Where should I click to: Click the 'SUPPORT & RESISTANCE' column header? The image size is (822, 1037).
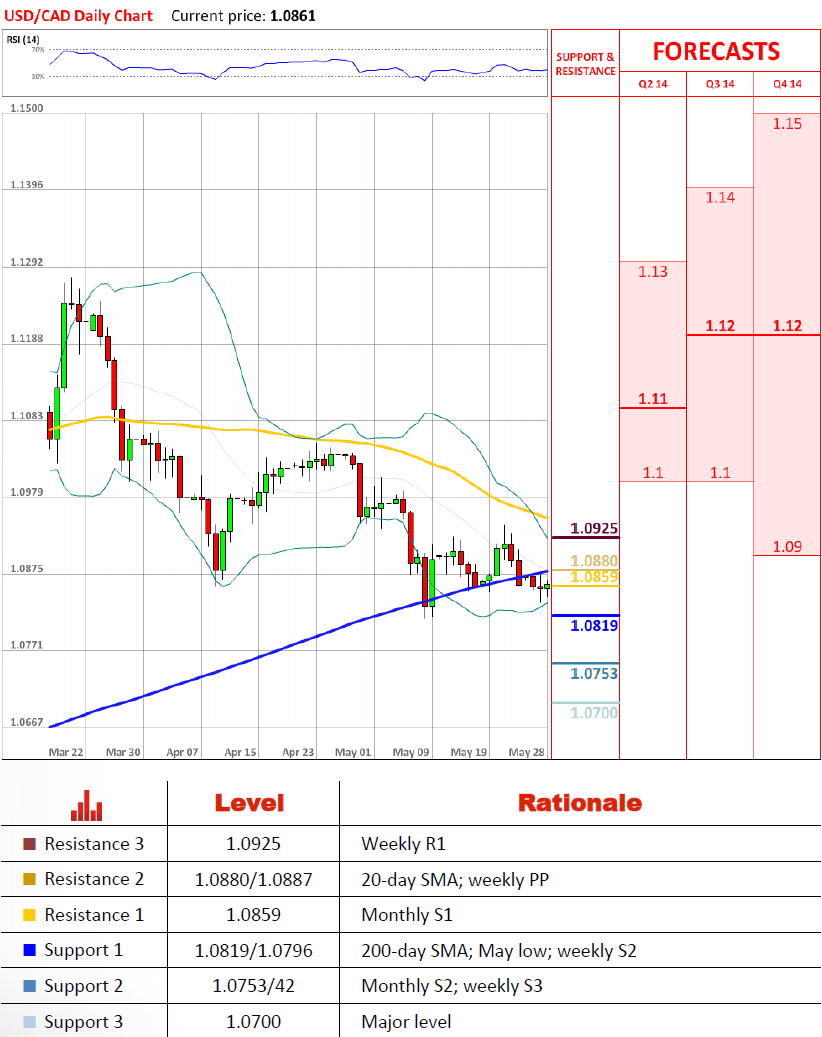[x=585, y=64]
